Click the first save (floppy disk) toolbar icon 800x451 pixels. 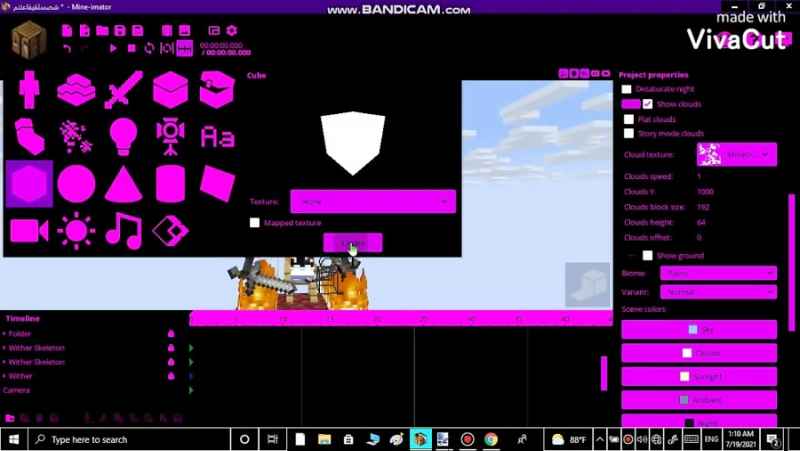click(x=120, y=31)
